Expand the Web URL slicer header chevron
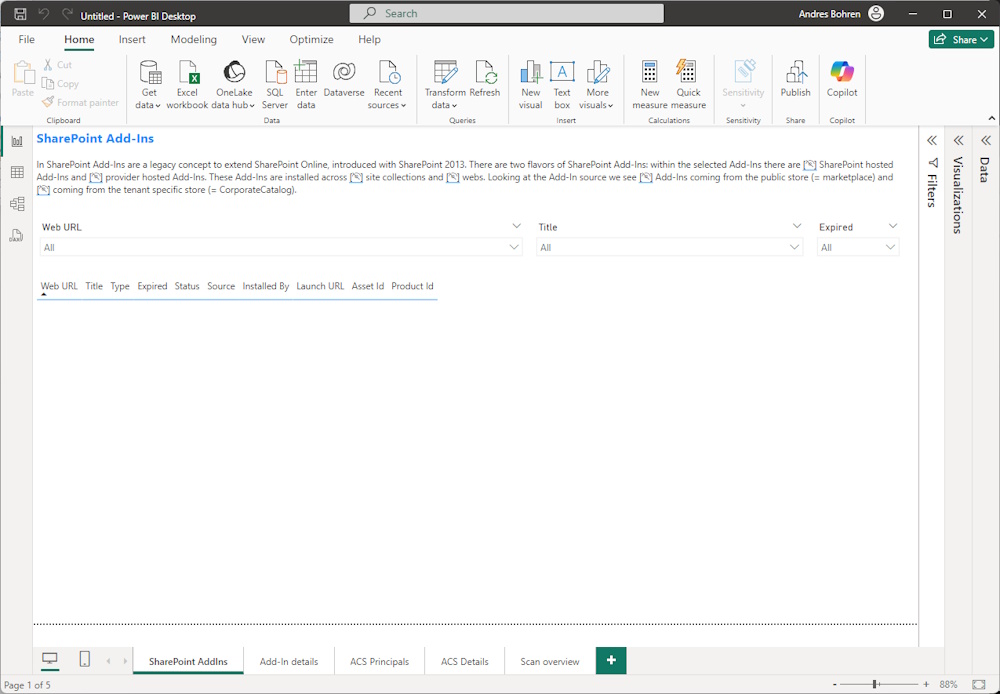This screenshot has height=694, width=1000. click(516, 226)
